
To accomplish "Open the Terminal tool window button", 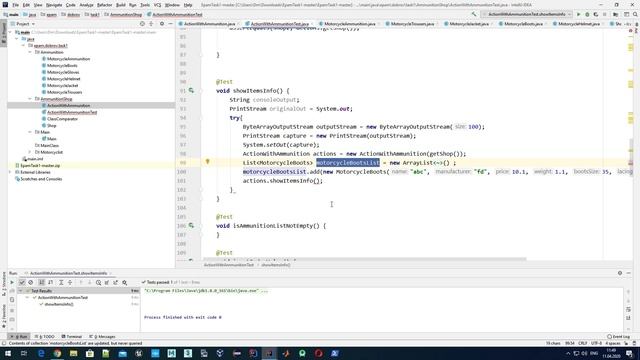I will coord(71,337).
